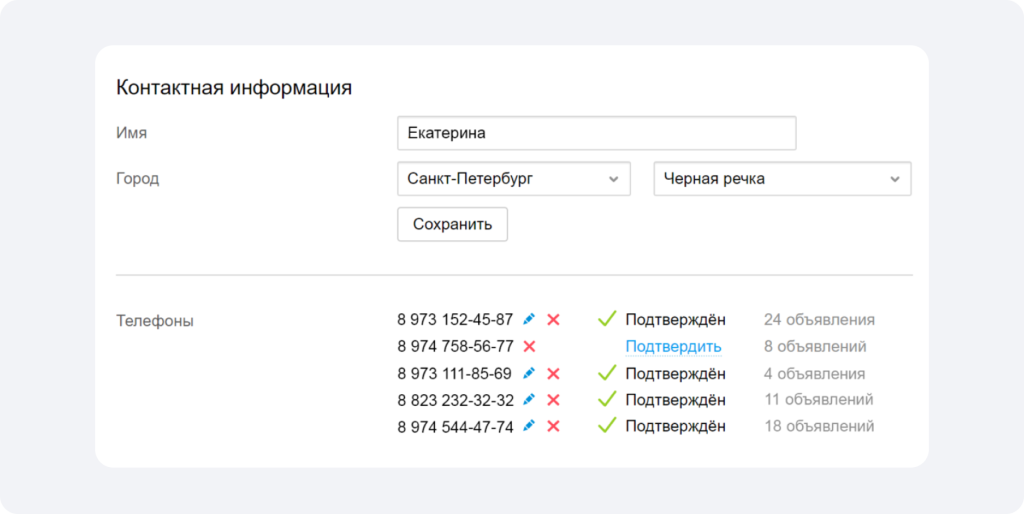Delete phone number 8 974 544-47-74
Screen dimensions: 1024x514
point(553,426)
